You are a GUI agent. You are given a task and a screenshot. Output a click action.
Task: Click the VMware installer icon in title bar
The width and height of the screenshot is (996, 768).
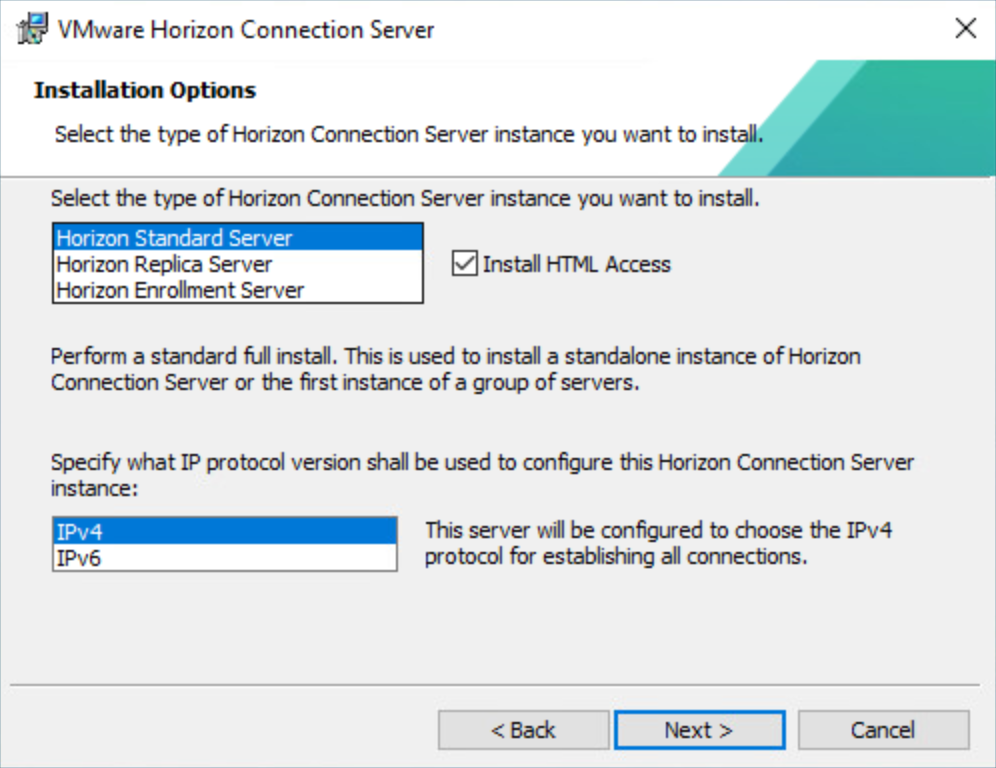click(x=32, y=28)
